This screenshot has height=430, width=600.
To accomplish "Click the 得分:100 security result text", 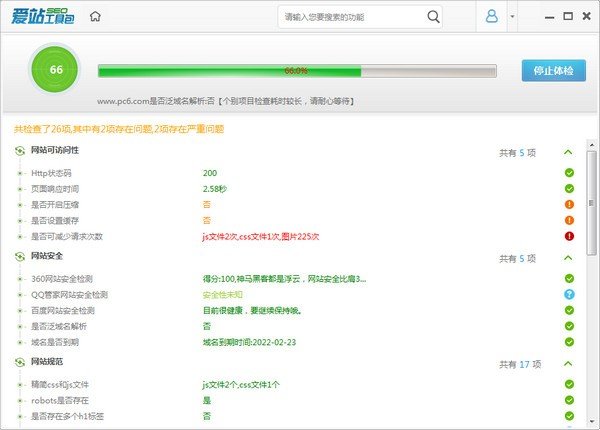I will [x=284, y=279].
